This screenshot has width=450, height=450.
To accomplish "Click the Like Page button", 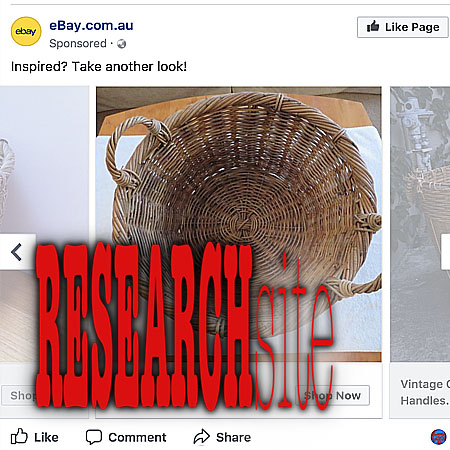I will (403, 27).
